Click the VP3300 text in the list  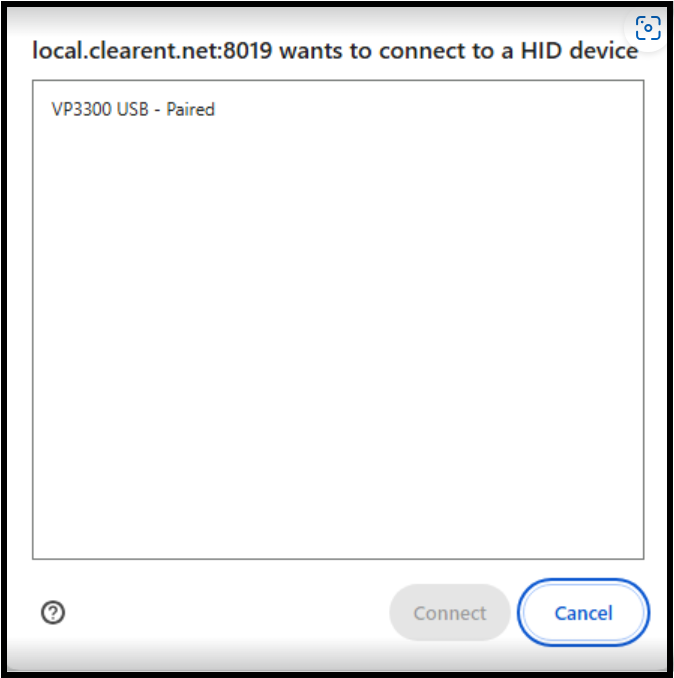tap(81, 109)
